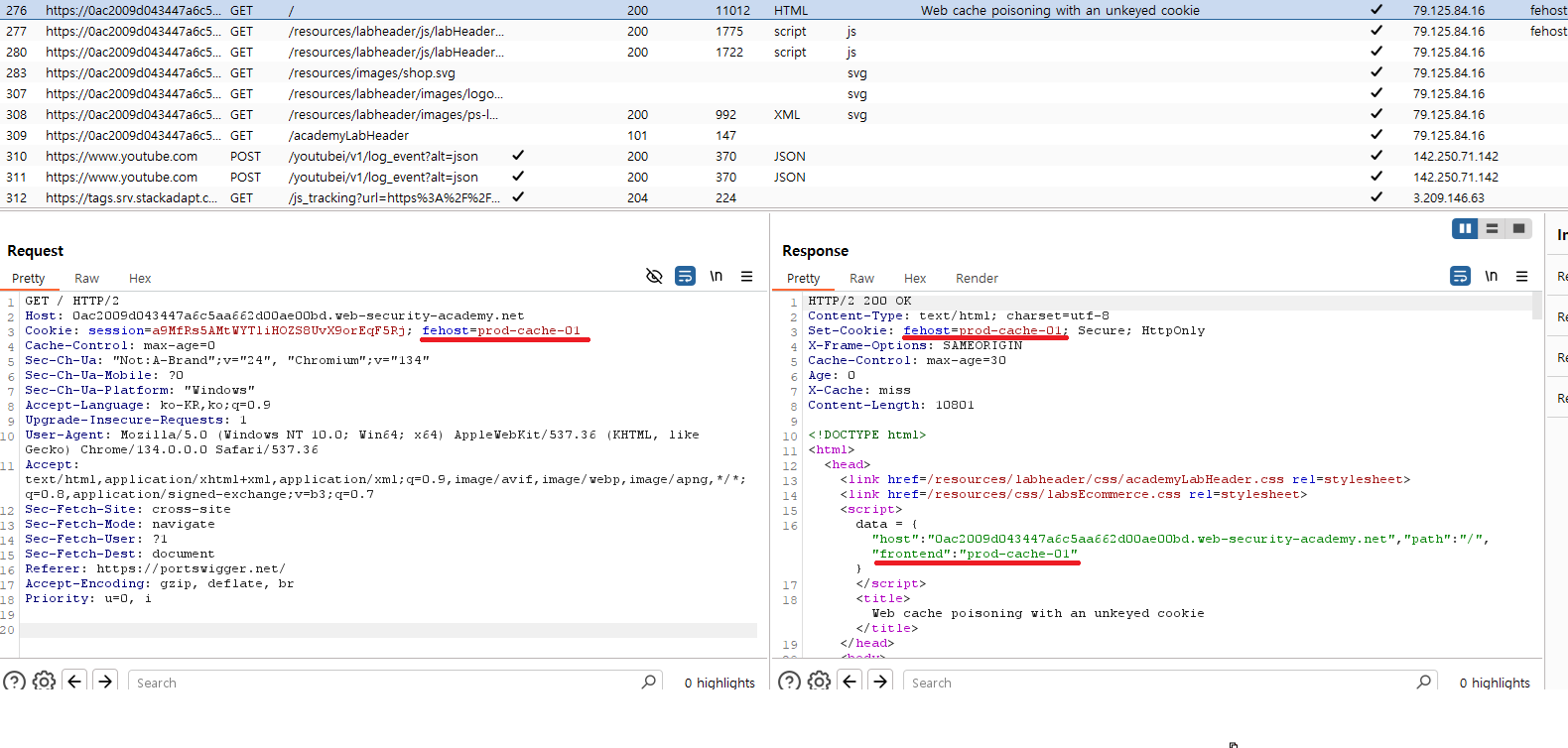1568x748 pixels.
Task: Open the Response Render tab
Action: [978, 279]
